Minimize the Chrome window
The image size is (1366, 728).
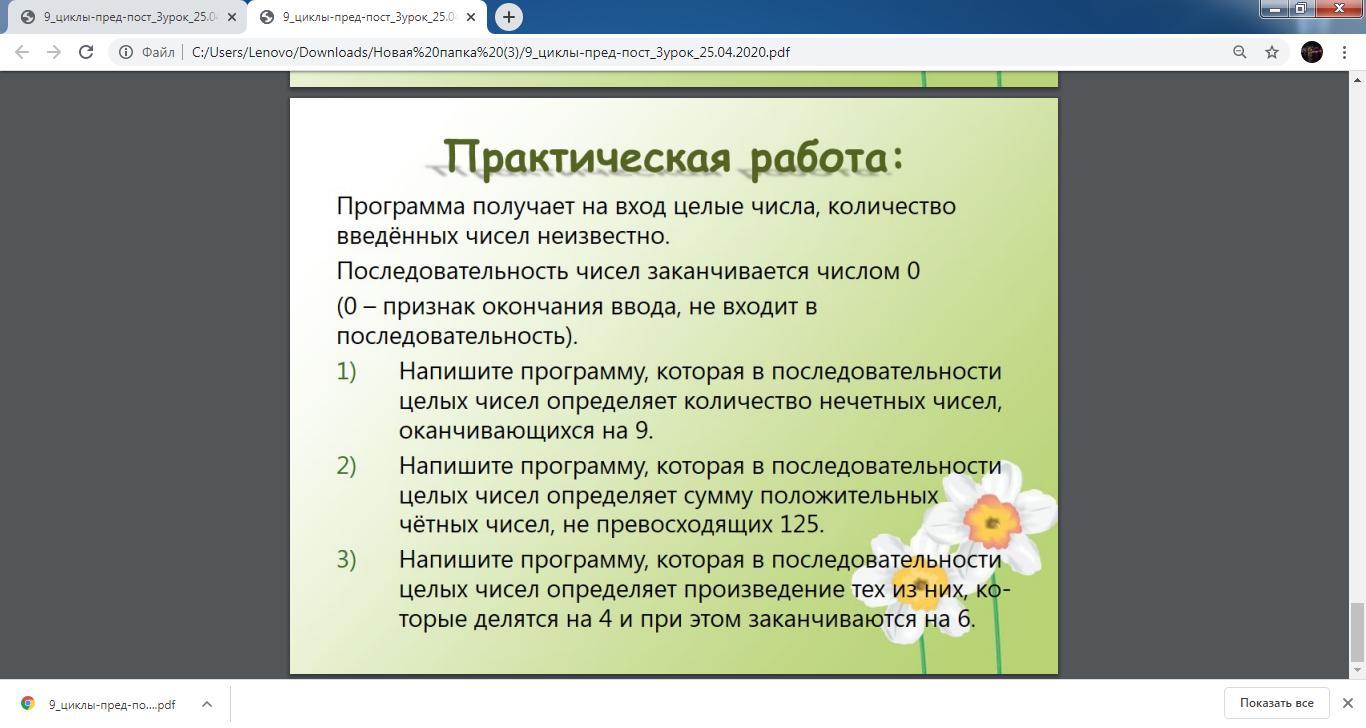[1275, 9]
